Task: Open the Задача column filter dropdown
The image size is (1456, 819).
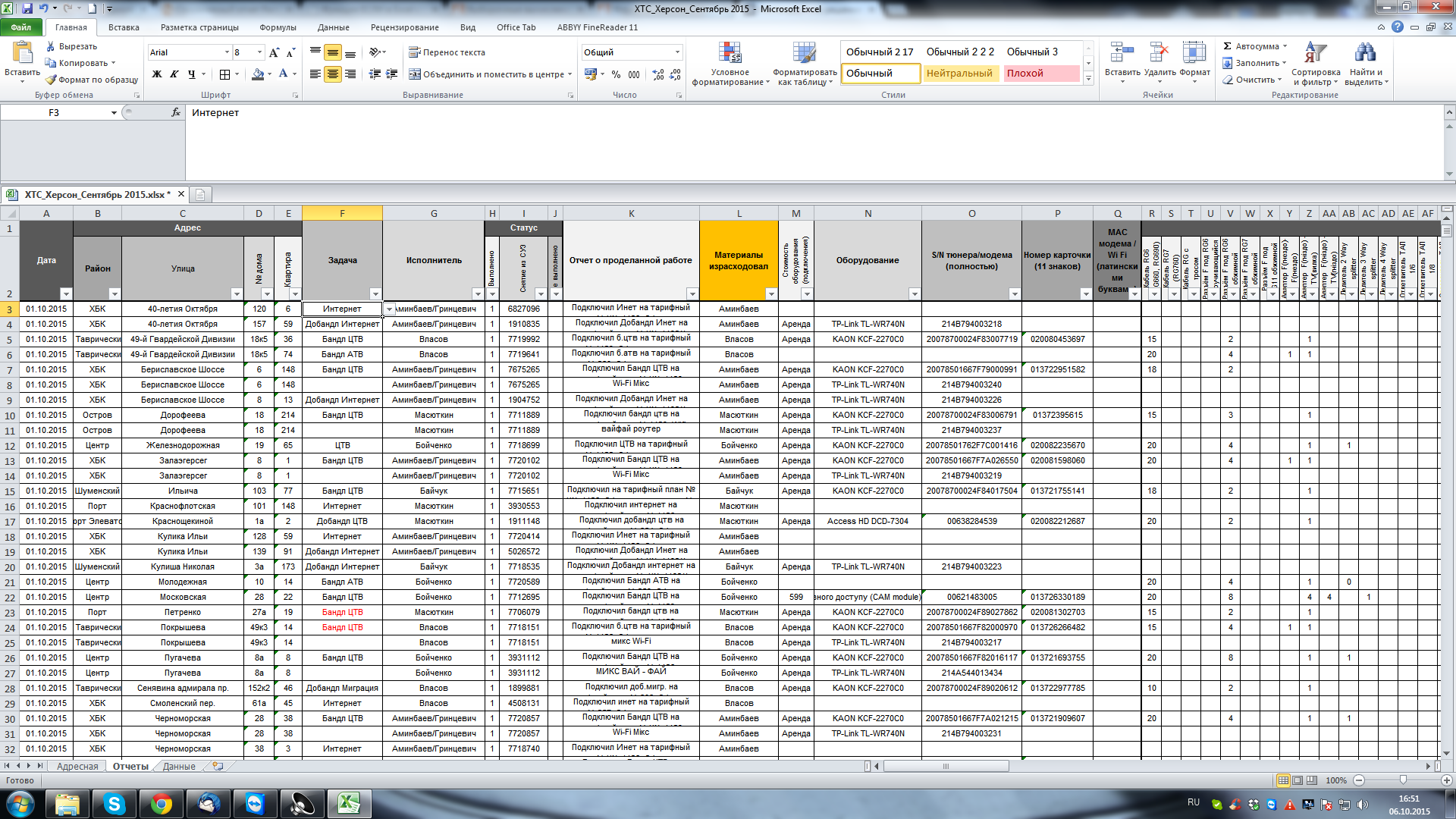Action: [x=375, y=294]
